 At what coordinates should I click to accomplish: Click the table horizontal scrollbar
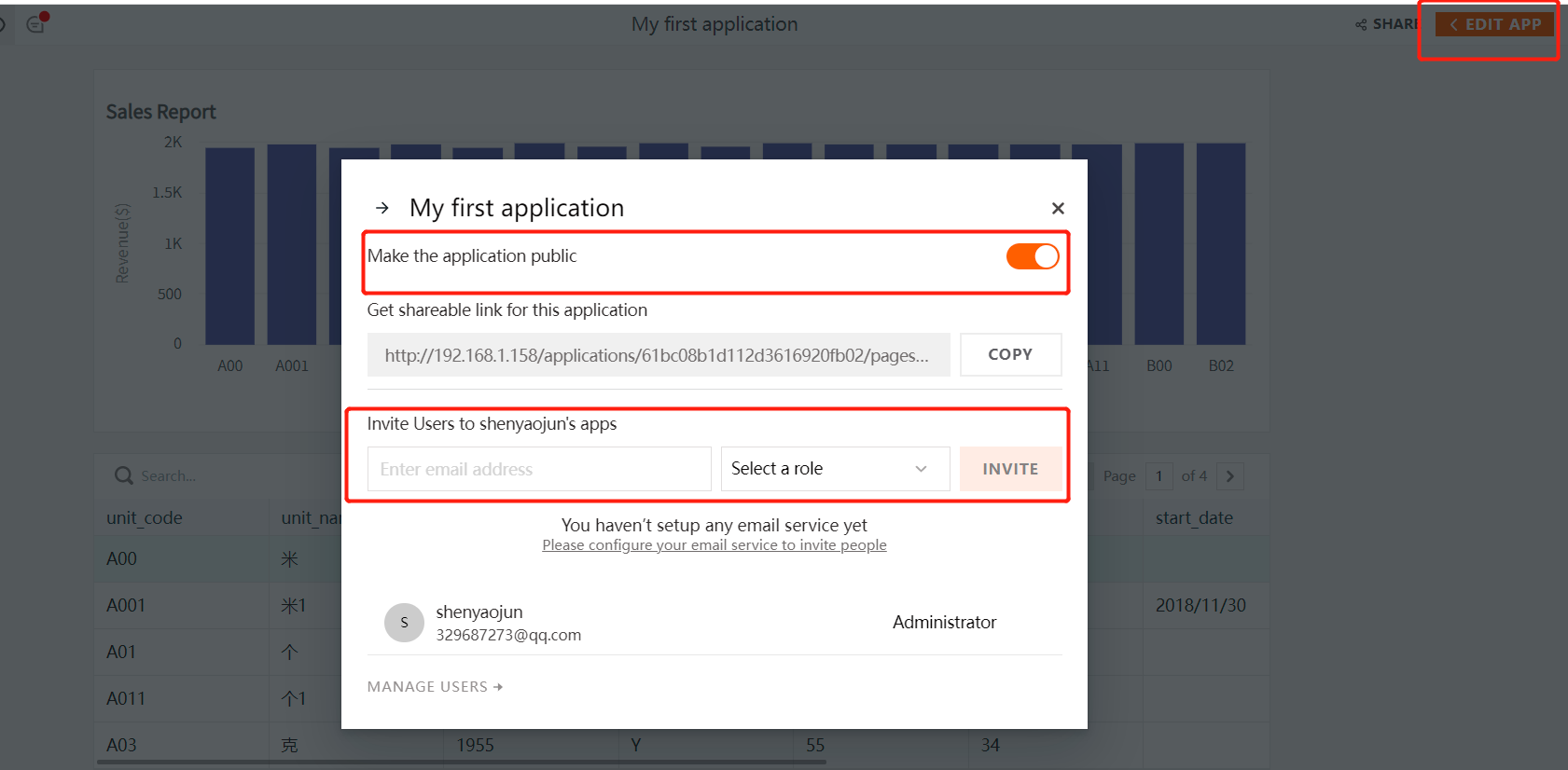[x=462, y=762]
